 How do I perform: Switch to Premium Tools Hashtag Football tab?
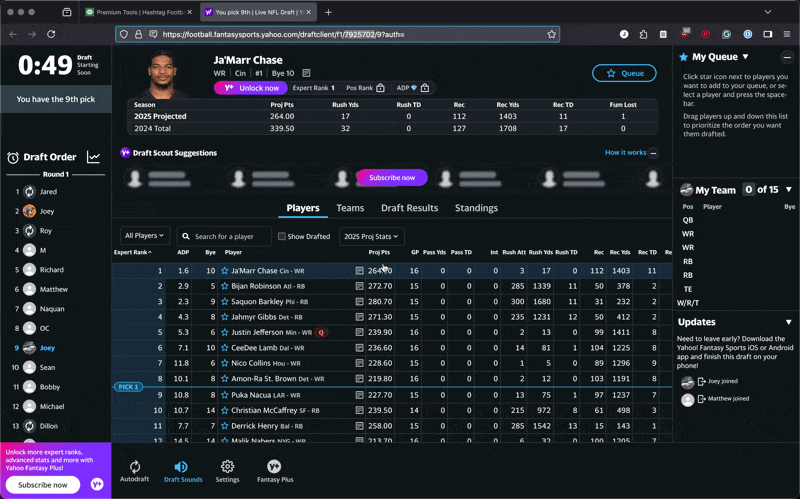[139, 12]
